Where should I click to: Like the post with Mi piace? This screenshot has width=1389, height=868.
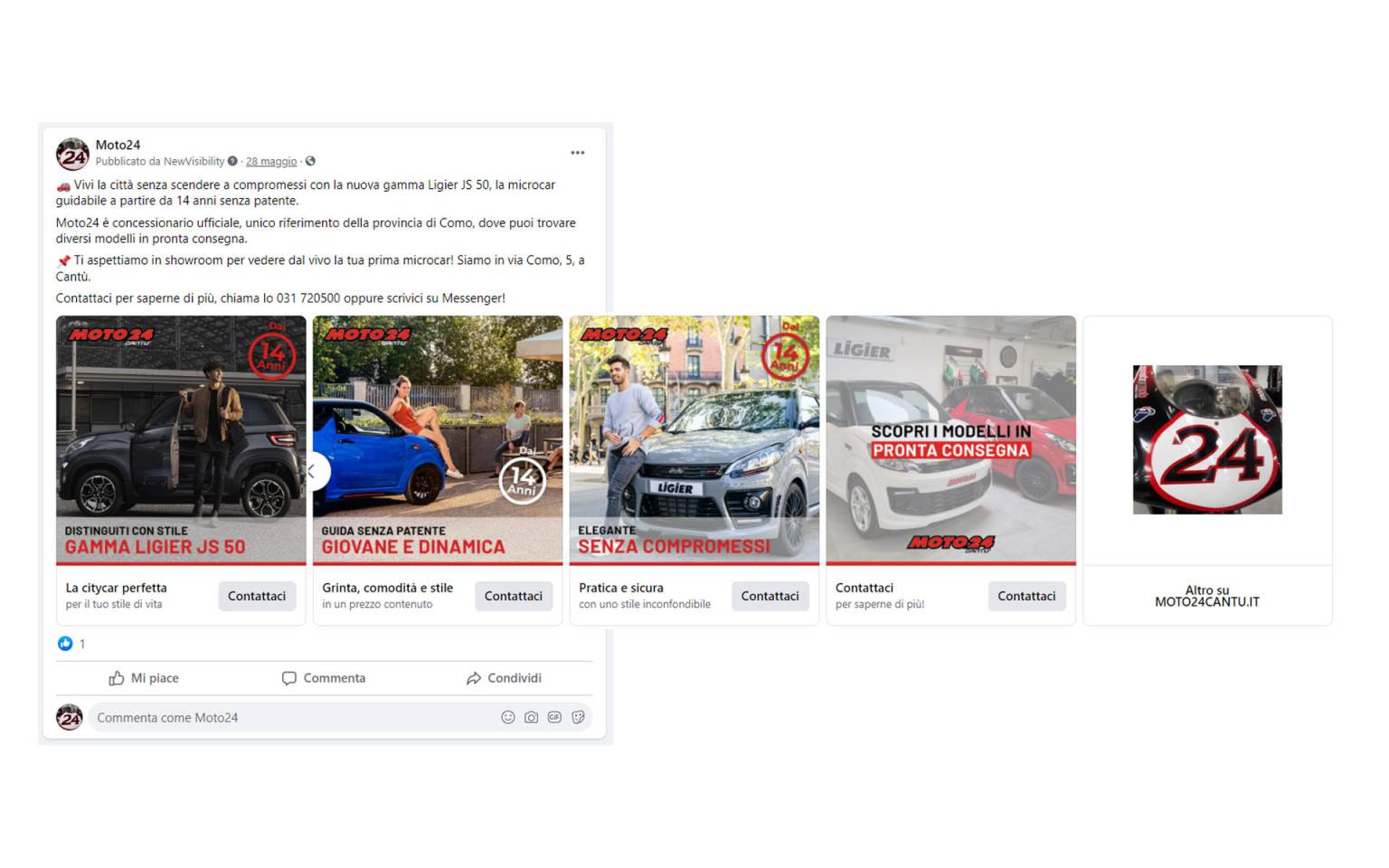(x=144, y=678)
